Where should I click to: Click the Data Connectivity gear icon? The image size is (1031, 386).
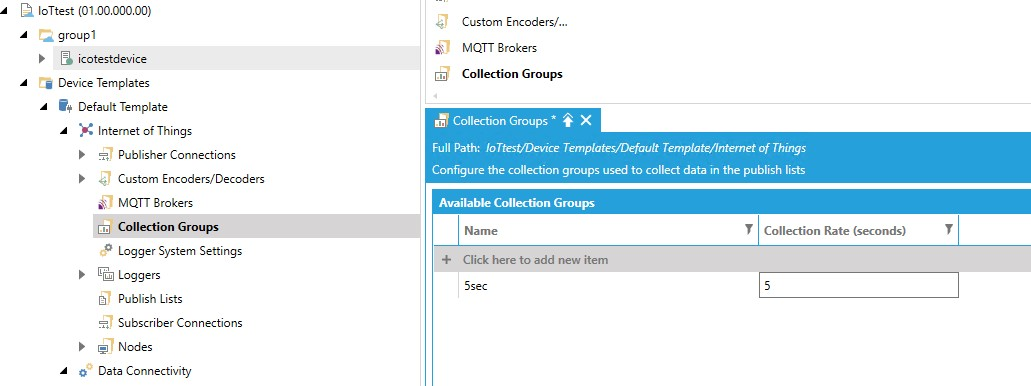click(x=85, y=371)
